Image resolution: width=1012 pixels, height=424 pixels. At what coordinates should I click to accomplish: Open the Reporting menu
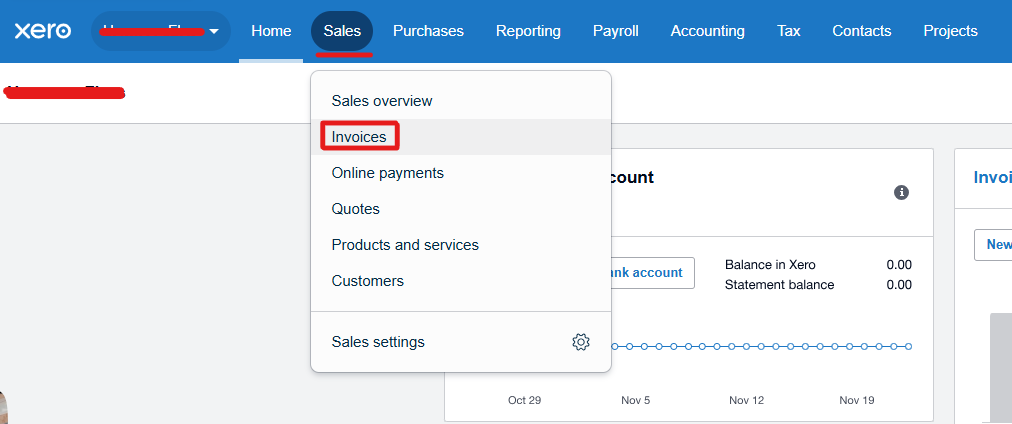point(528,31)
